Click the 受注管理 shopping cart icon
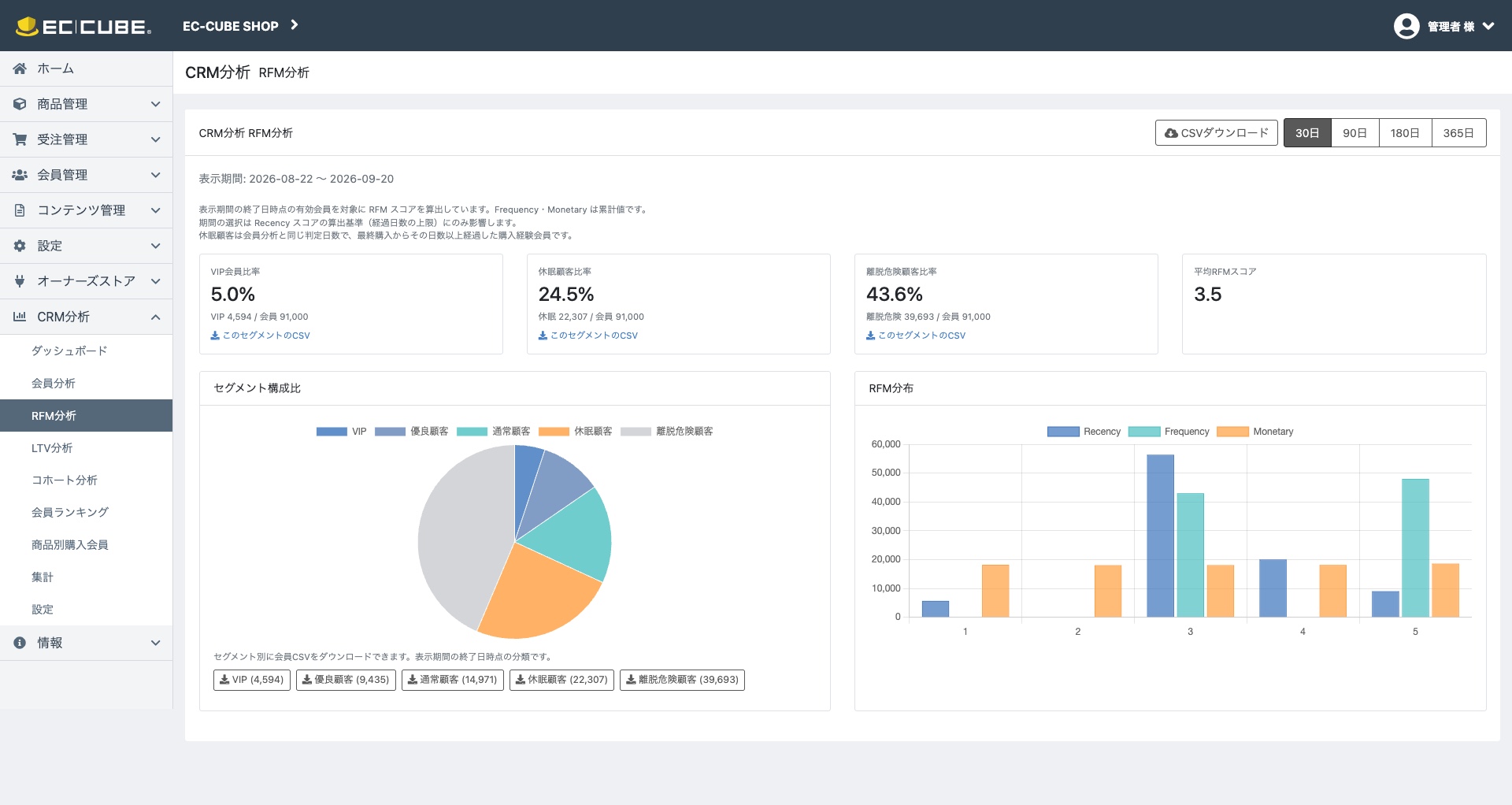The height and width of the screenshot is (805, 1512). 20,139
